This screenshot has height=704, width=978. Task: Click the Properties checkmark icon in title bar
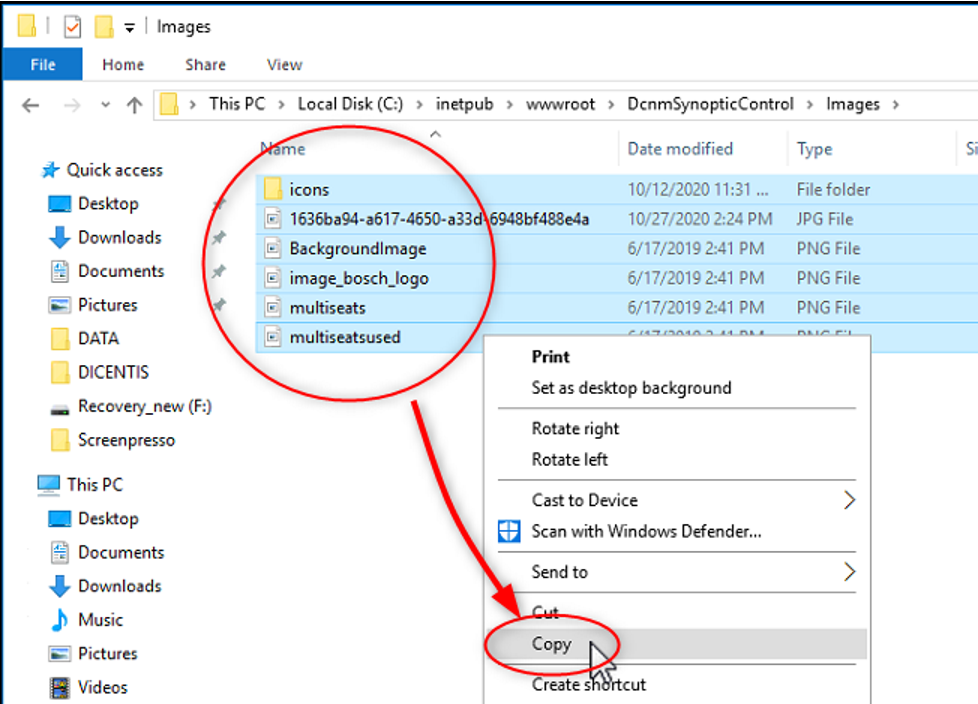[72, 27]
